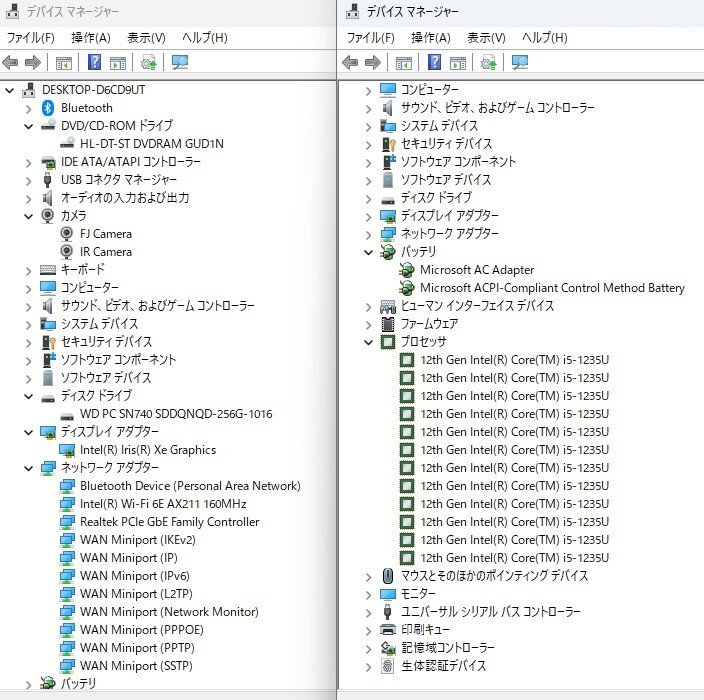Select WAN Miniport (IKEv2)
The image size is (704, 700).
137,540
